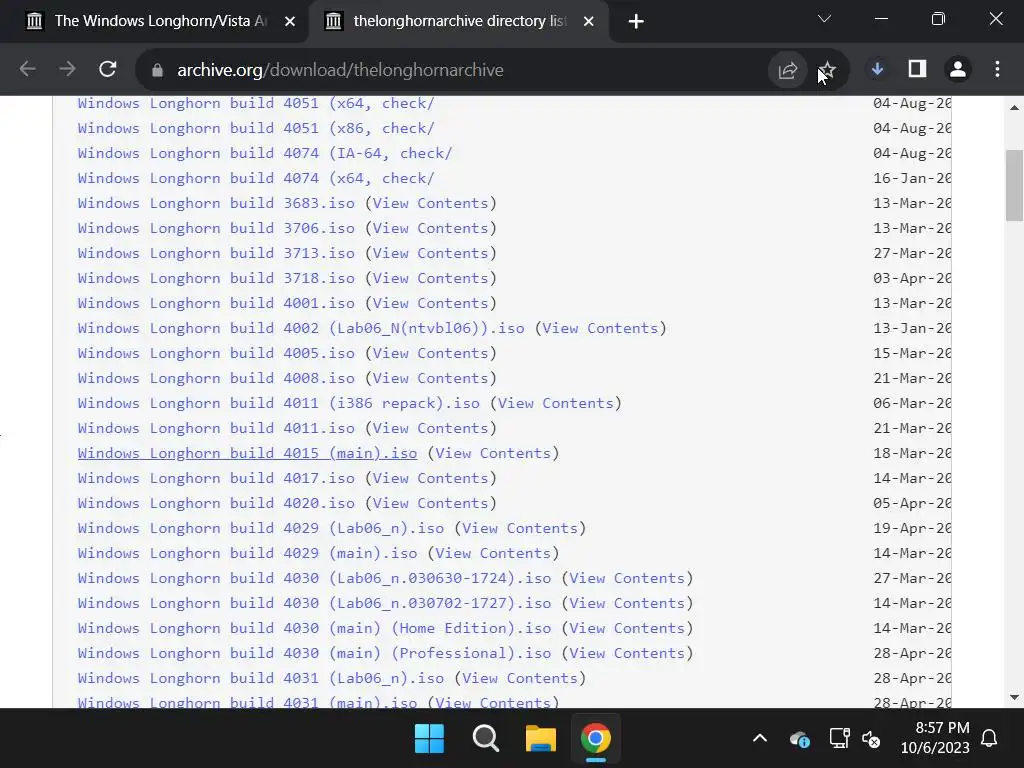Image resolution: width=1024 pixels, height=768 pixels.
Task: Click the muted volume tray icon
Action: [871, 739]
